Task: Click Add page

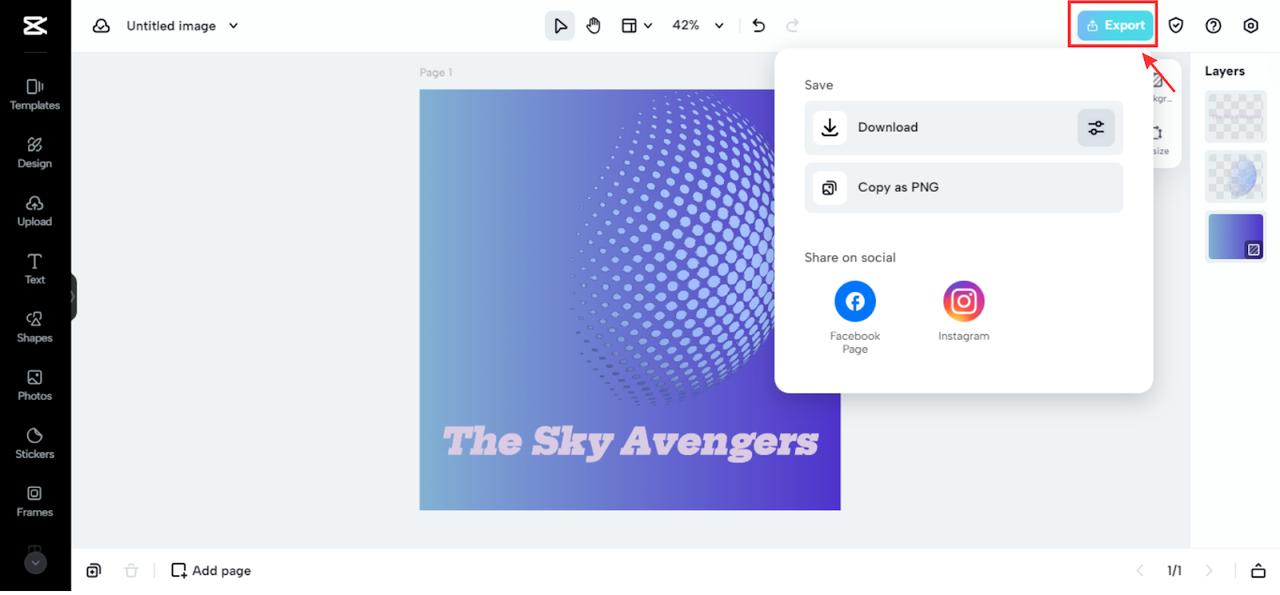Action: [211, 571]
